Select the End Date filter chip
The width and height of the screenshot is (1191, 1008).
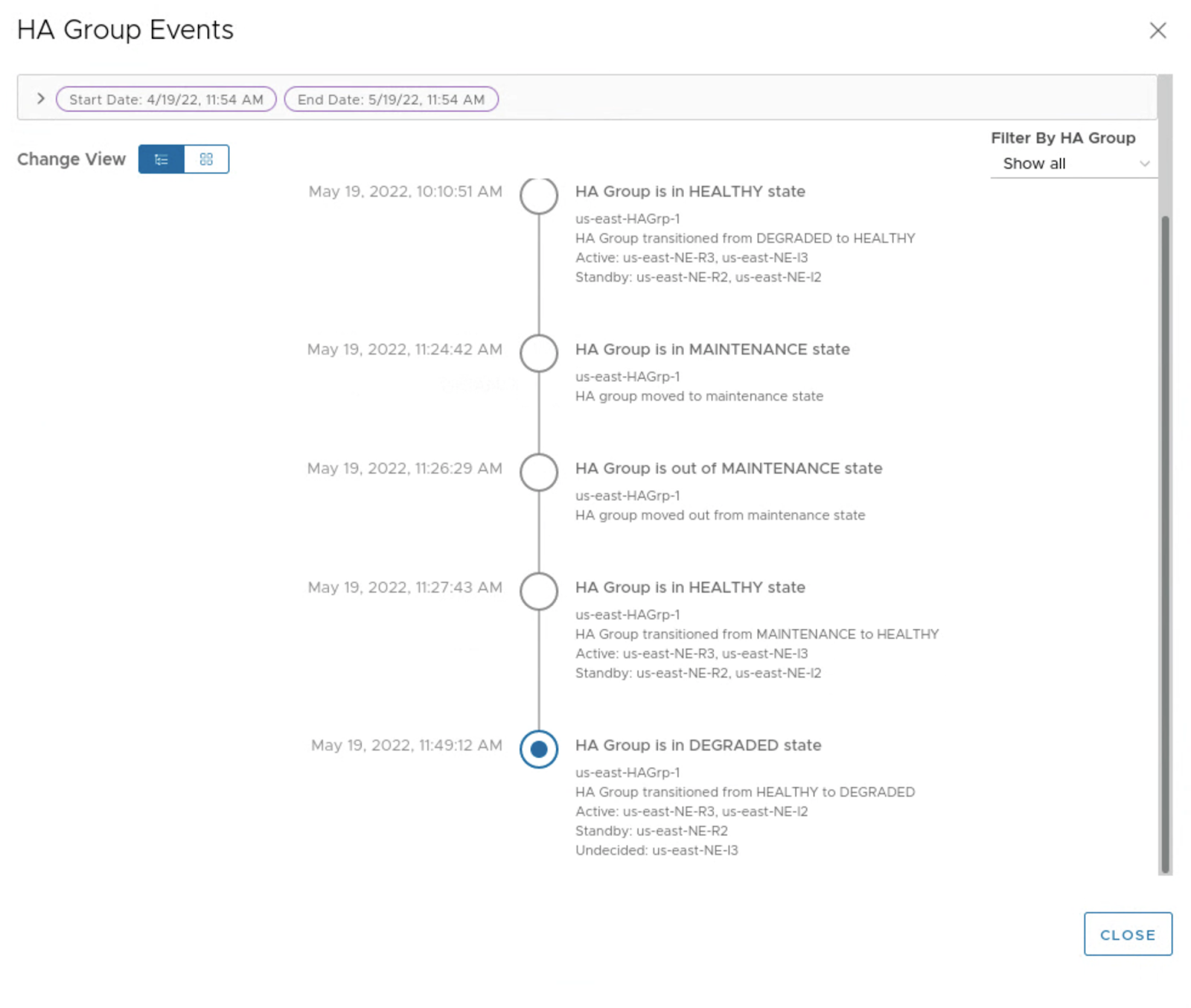(x=391, y=99)
